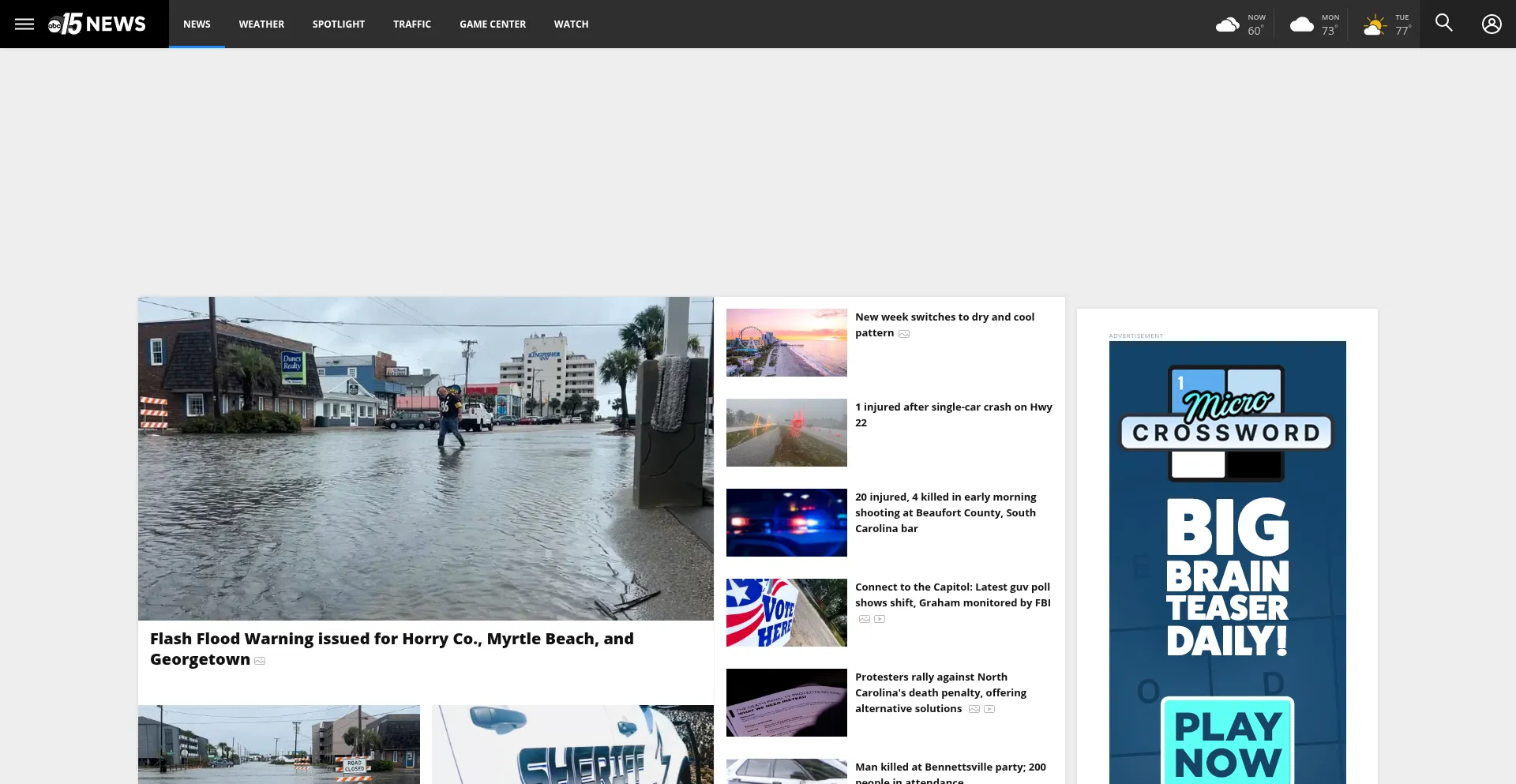Click Tuesday's 77° partly sunny icon
The height and width of the screenshot is (784, 1516).
[1375, 25]
